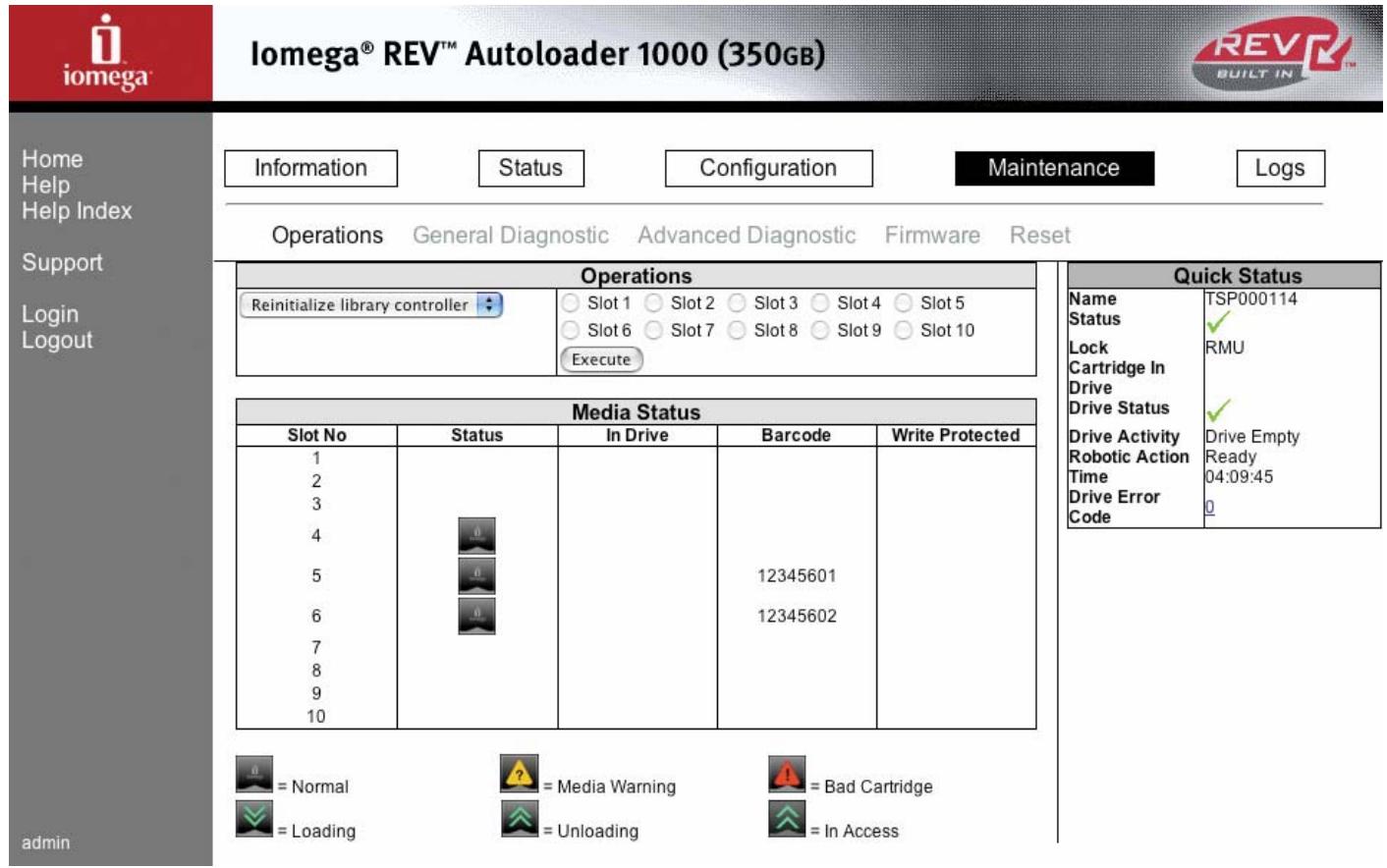
Task: Go to Home in sidebar
Action: click(52, 159)
